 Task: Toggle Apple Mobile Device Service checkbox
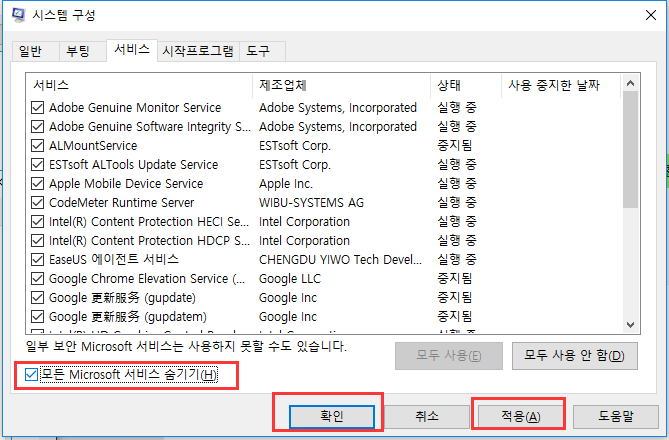[38, 184]
